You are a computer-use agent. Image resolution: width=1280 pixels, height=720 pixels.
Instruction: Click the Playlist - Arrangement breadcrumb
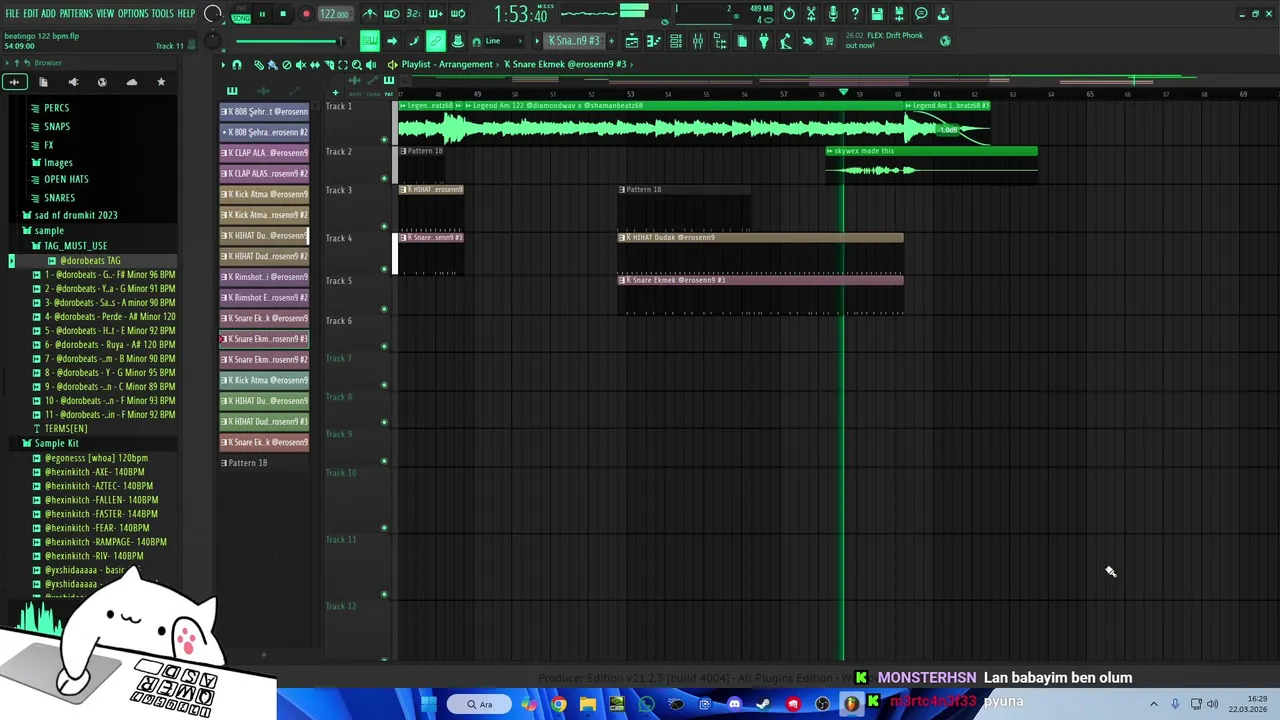447,65
